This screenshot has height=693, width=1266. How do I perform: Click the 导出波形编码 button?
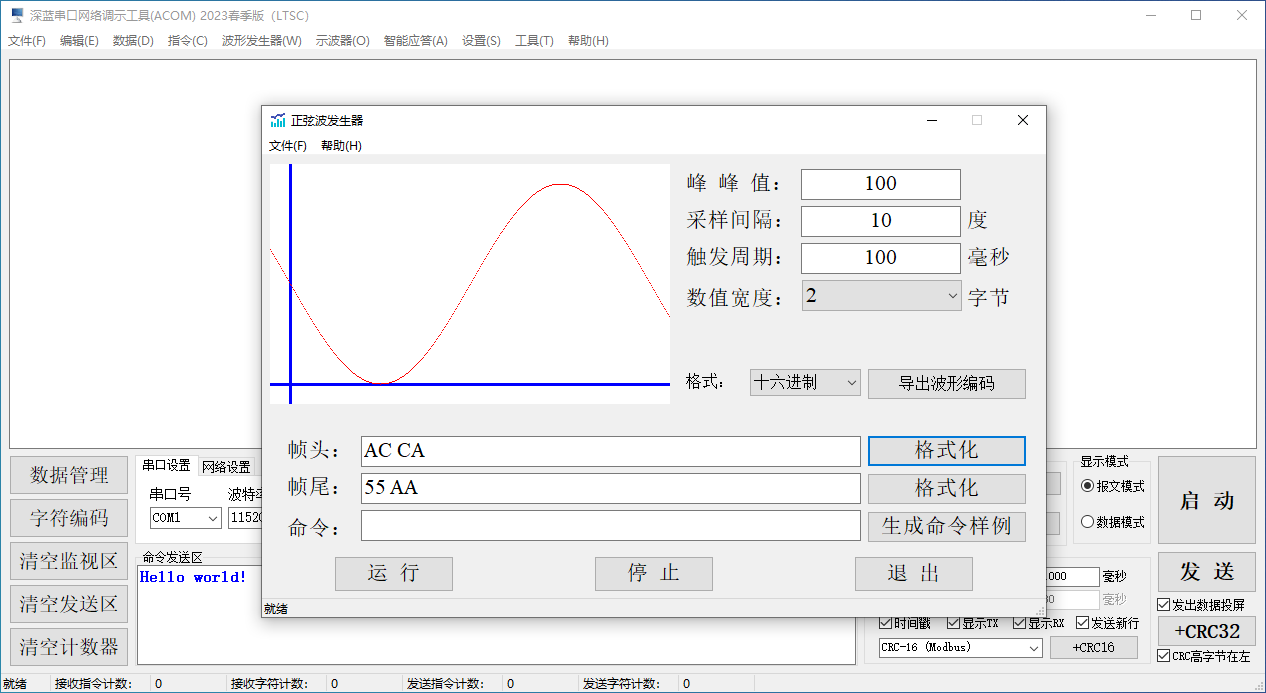pos(947,384)
